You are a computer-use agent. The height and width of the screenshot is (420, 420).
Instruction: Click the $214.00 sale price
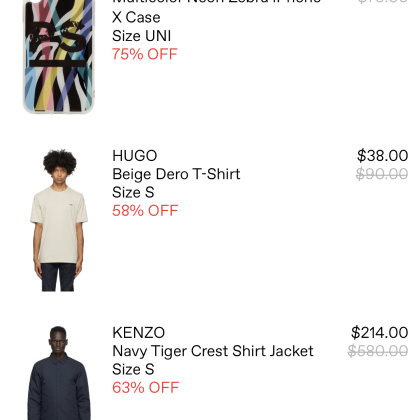click(x=379, y=333)
